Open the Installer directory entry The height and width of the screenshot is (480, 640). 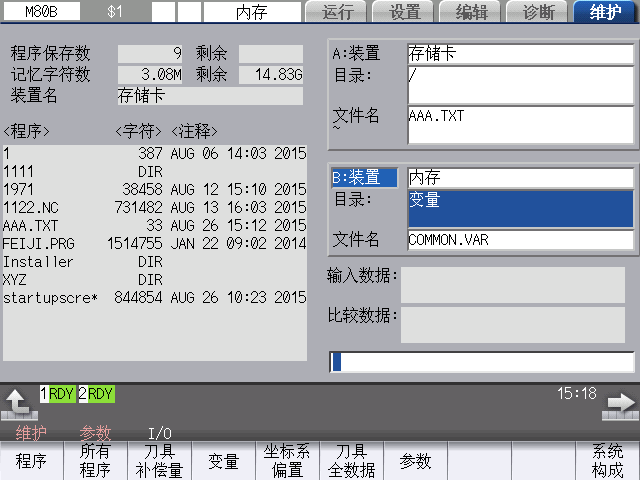tap(38, 262)
